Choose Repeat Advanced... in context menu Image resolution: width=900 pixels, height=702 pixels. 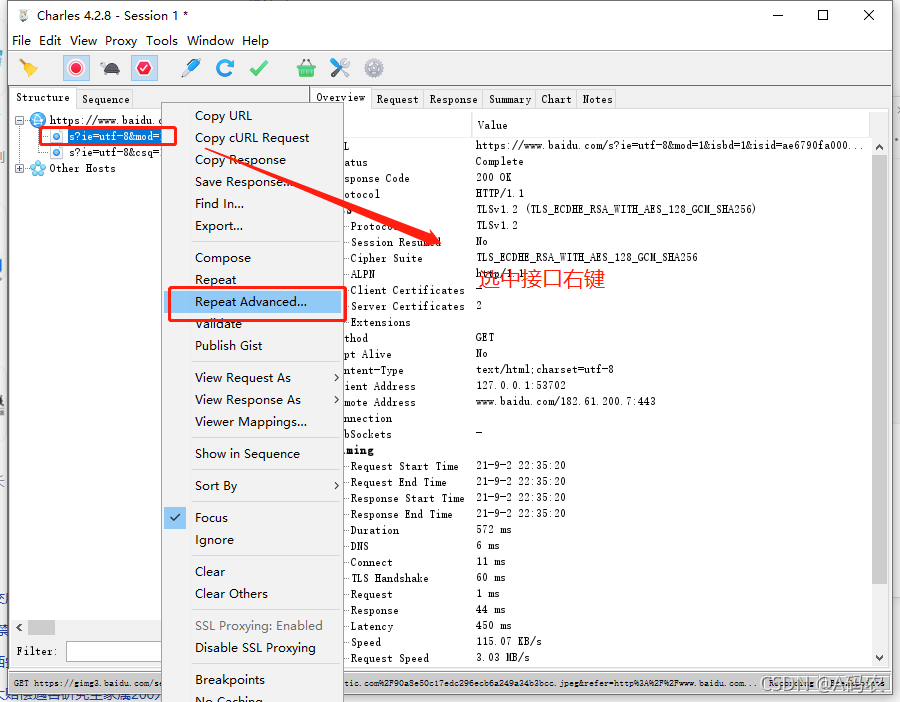[x=254, y=302]
